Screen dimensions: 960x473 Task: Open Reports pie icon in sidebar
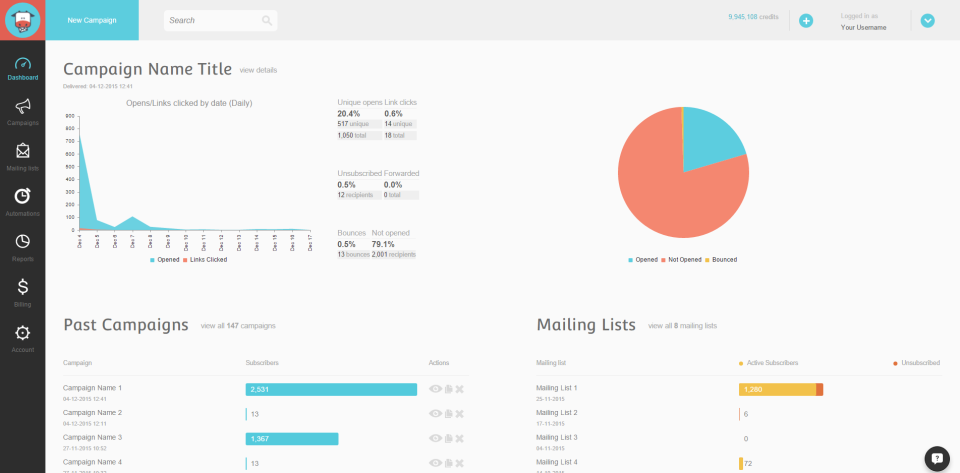pyautogui.click(x=23, y=241)
